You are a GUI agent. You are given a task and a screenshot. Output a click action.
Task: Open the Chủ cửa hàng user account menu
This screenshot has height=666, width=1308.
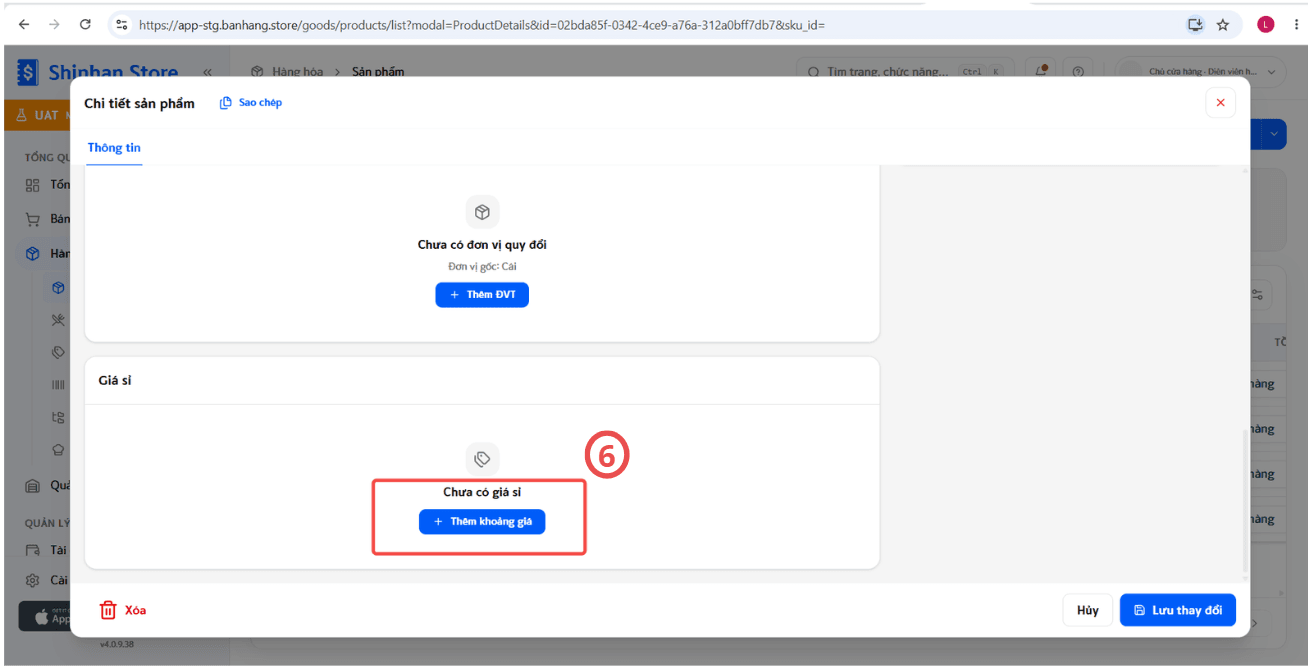[1200, 72]
